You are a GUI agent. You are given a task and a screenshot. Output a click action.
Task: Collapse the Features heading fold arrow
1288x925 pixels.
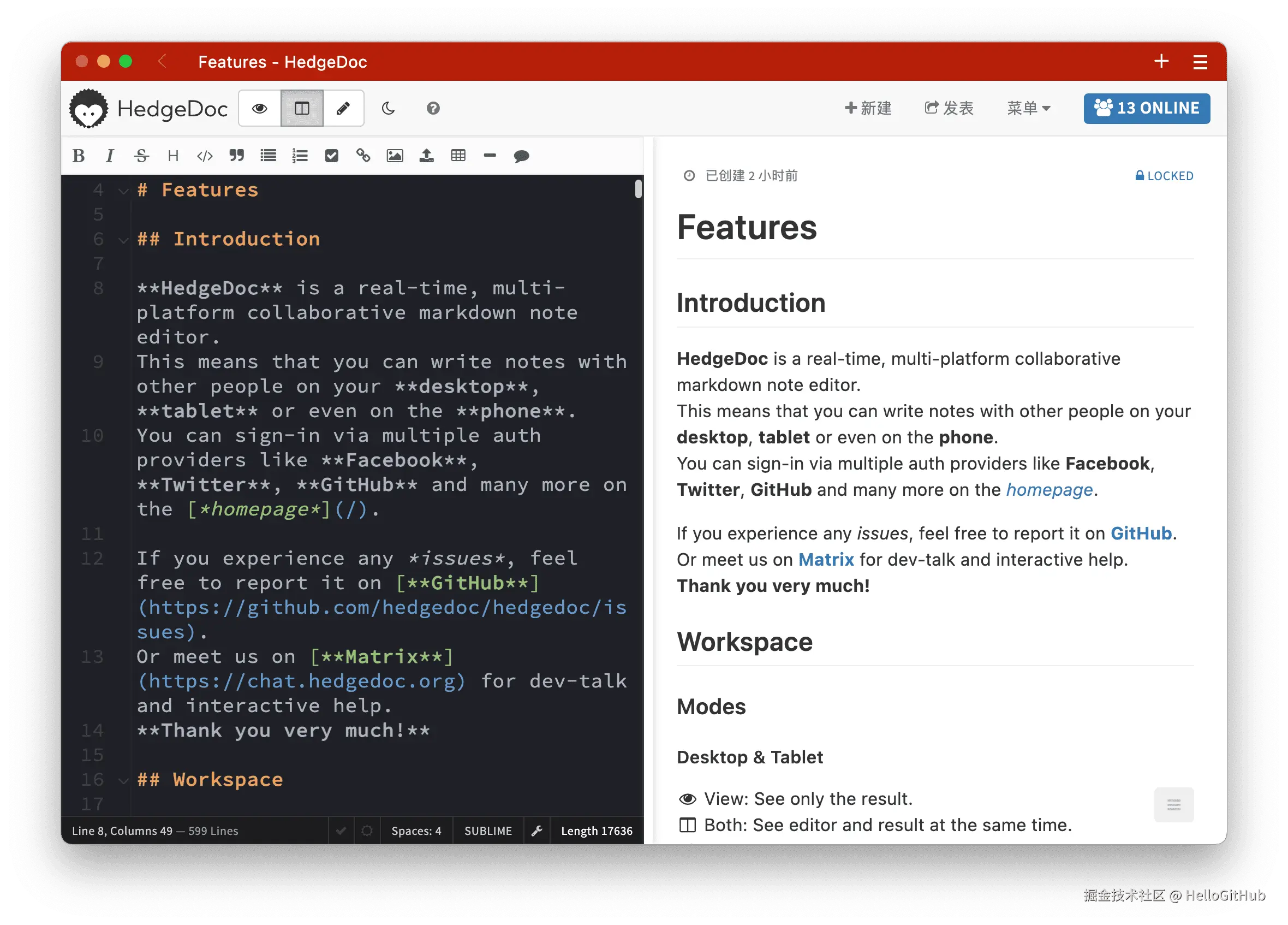123,191
